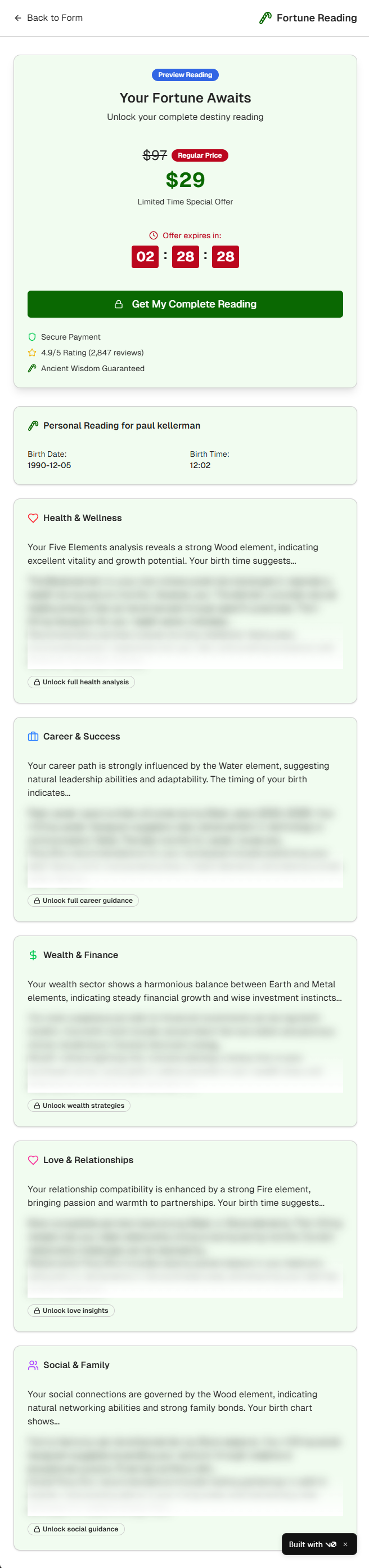
Task: Click the Wealth & Finance dollar icon
Action: (x=33, y=955)
